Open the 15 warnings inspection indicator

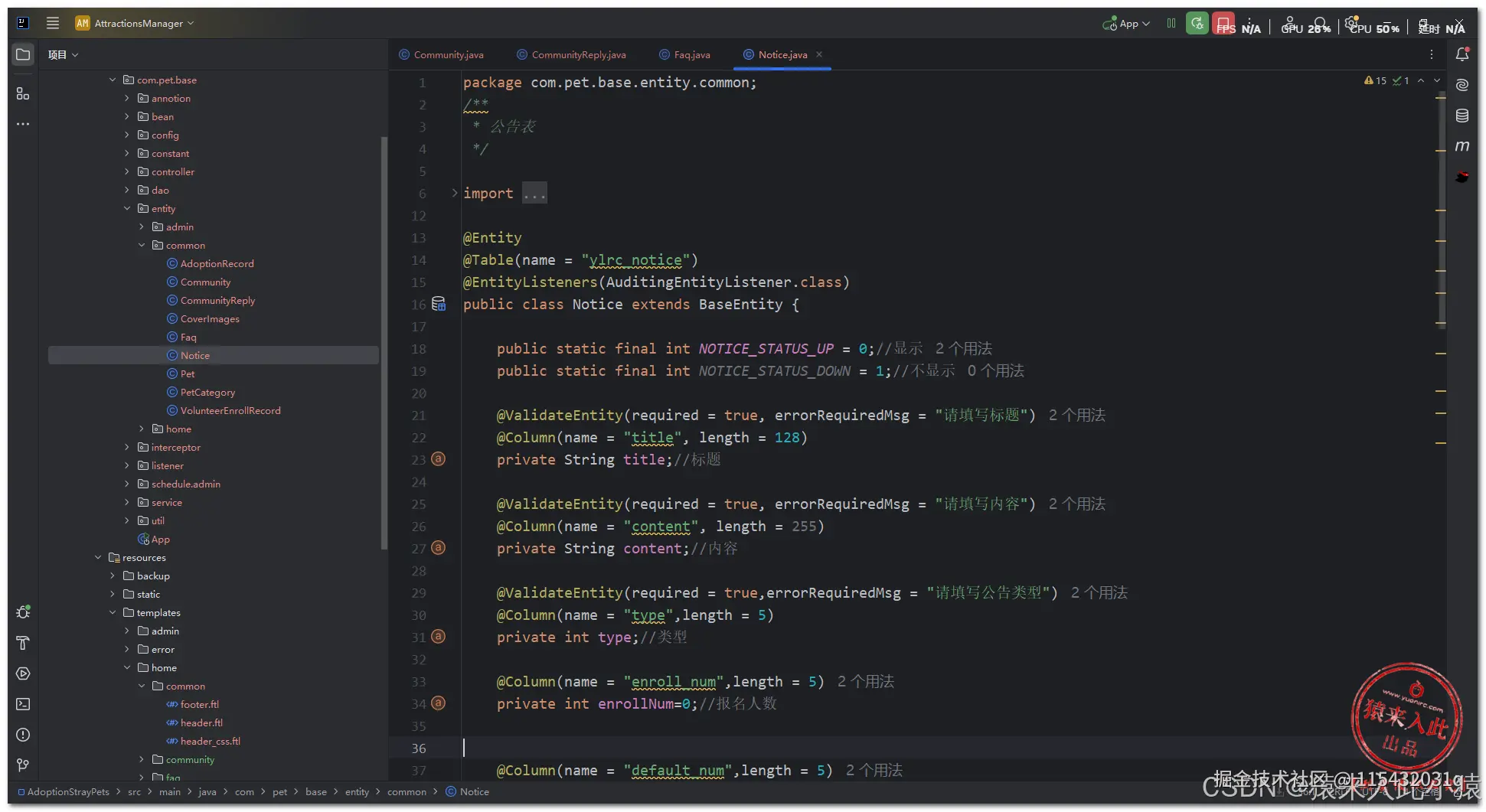(1375, 80)
